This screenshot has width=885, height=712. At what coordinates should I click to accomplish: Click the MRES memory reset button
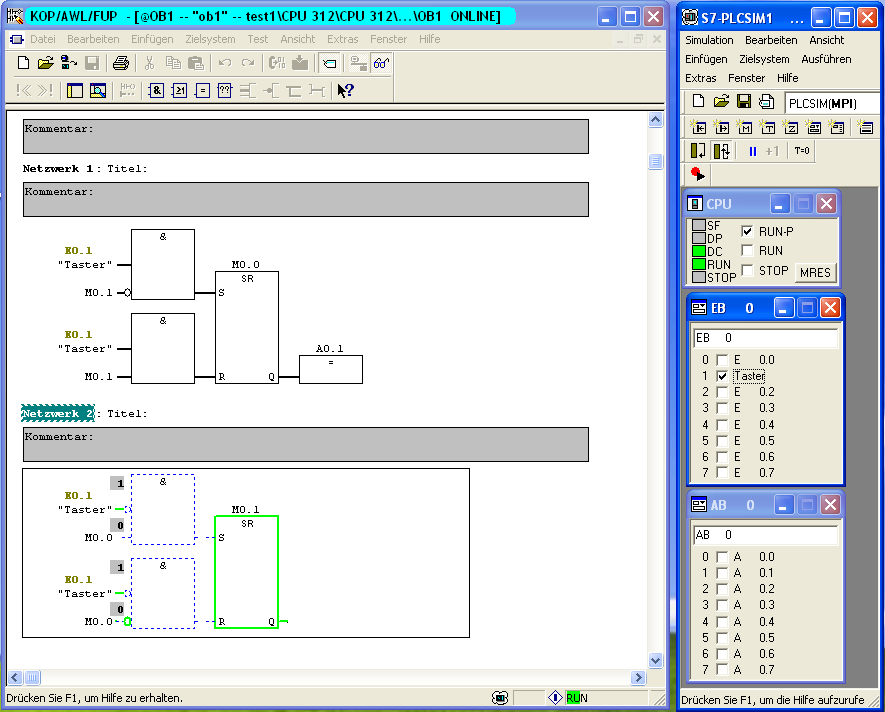[815, 272]
